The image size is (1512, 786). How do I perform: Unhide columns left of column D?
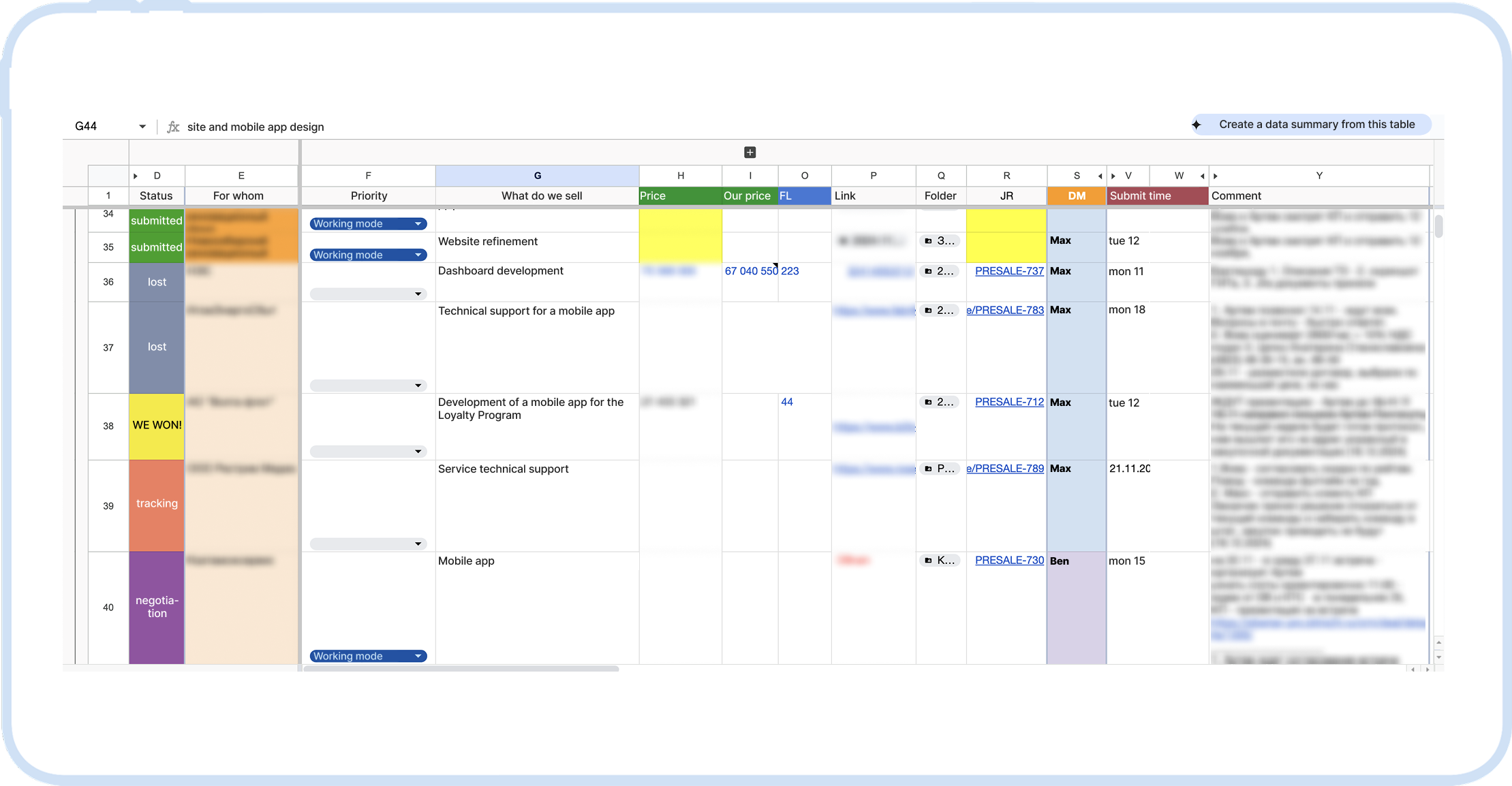[136, 176]
